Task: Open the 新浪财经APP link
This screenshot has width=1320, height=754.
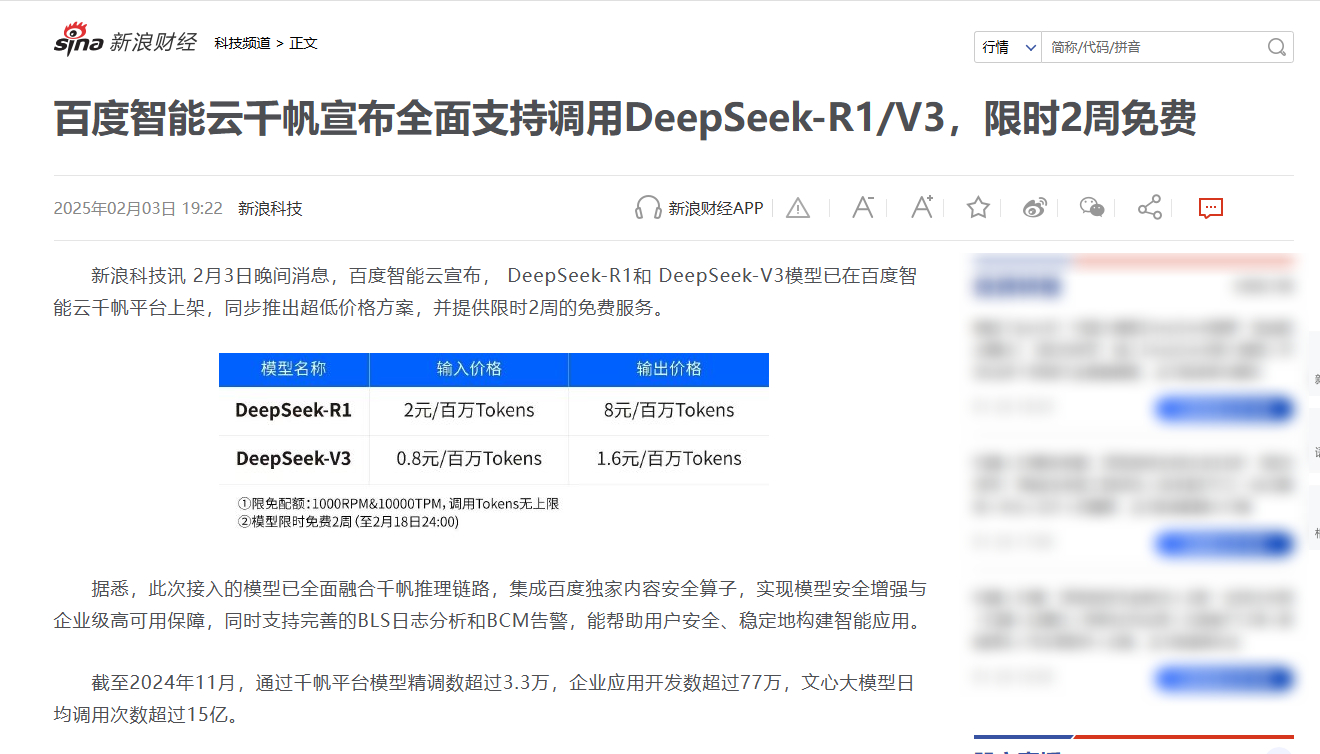Action: coord(716,208)
